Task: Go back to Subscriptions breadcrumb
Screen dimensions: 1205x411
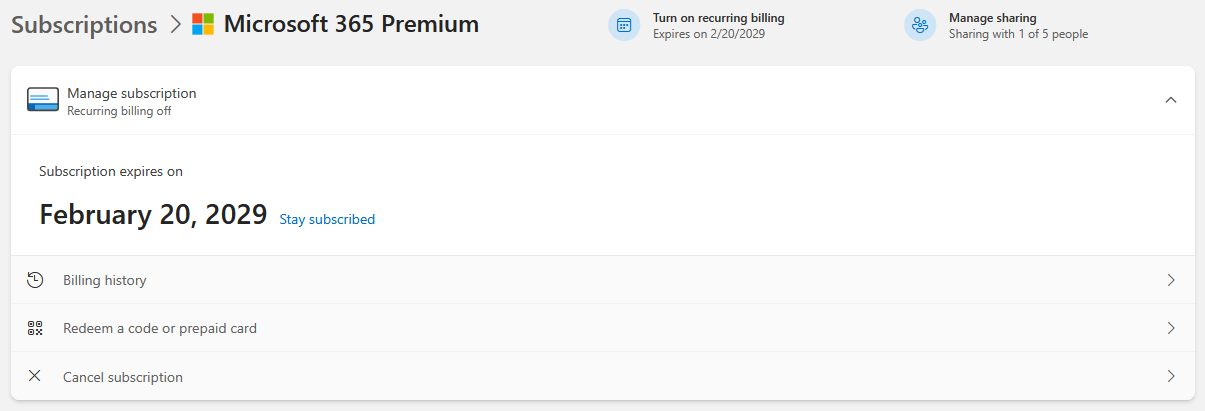Action: pos(84,25)
